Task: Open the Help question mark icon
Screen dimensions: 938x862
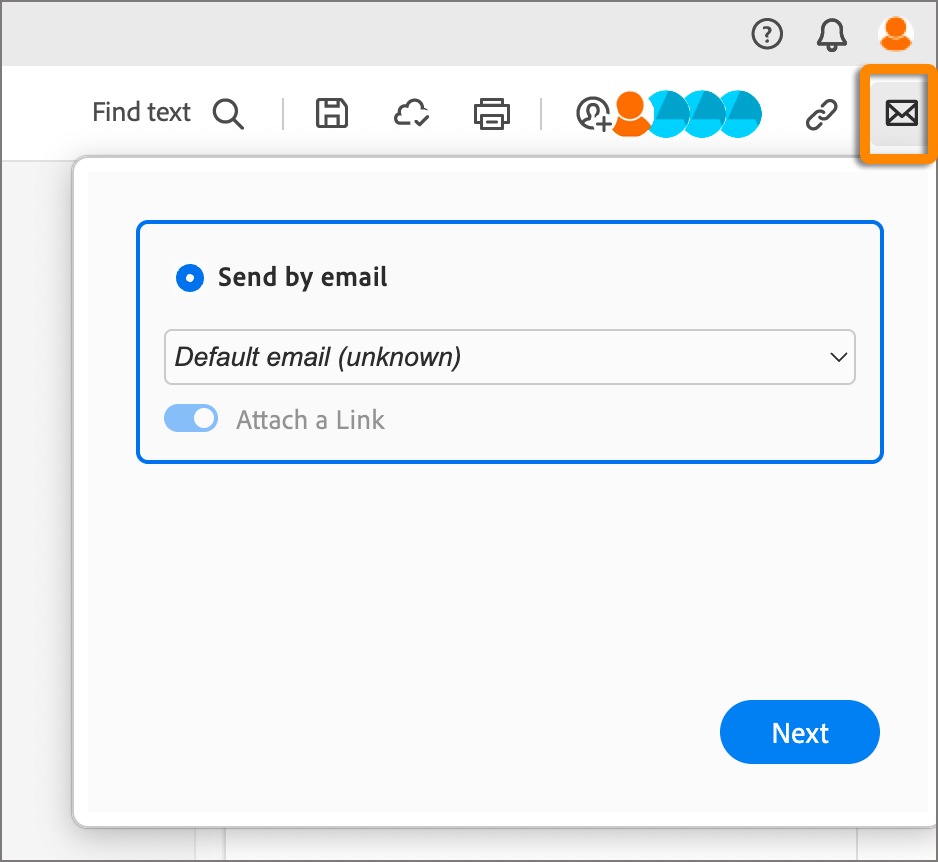Action: 767,36
